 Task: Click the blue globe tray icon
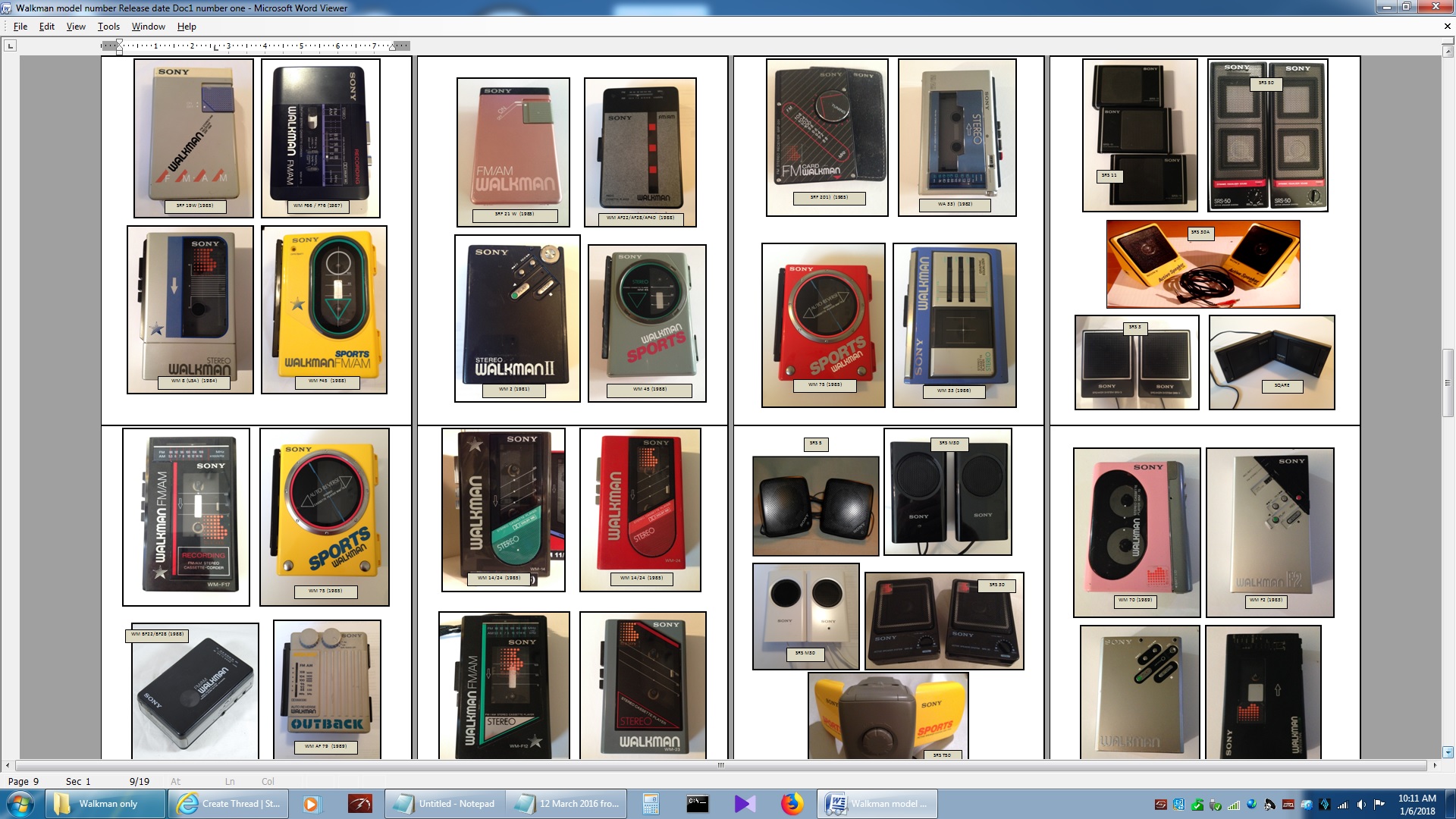[x=1251, y=805]
